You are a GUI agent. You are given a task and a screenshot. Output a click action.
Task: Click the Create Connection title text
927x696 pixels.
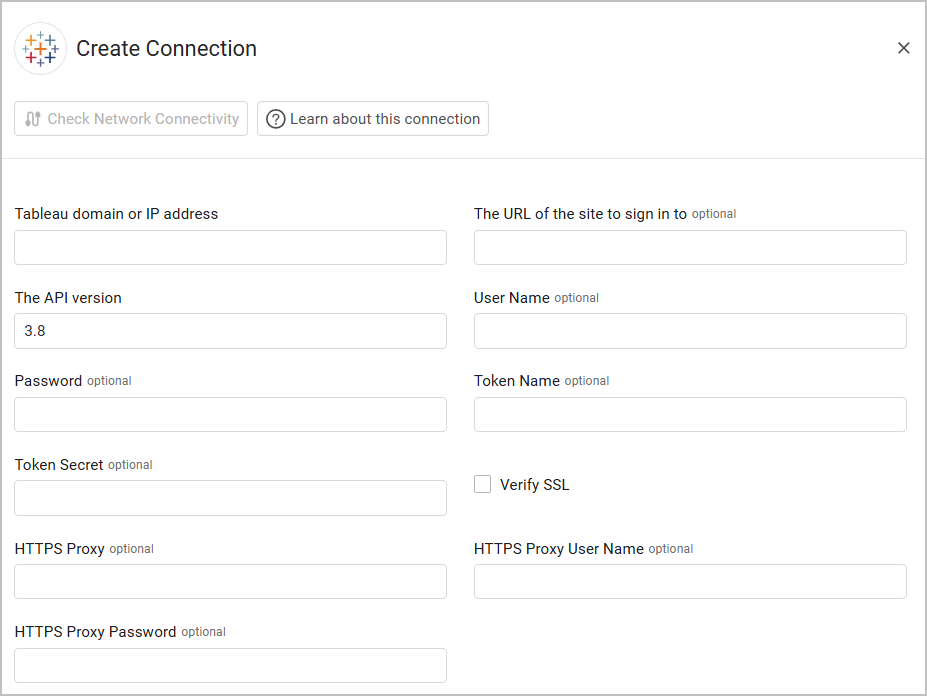(x=166, y=48)
